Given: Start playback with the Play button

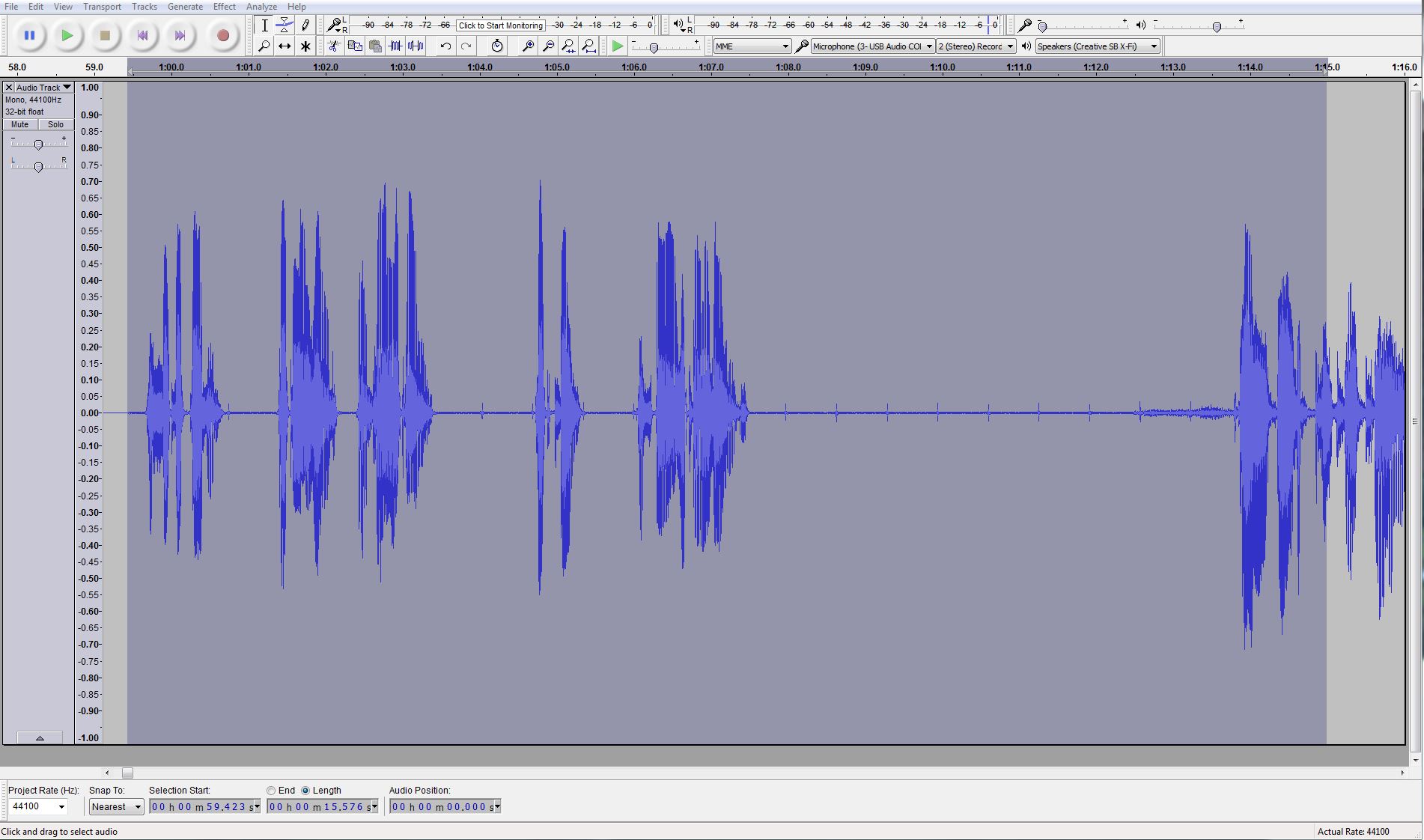Looking at the screenshot, I should [67, 35].
